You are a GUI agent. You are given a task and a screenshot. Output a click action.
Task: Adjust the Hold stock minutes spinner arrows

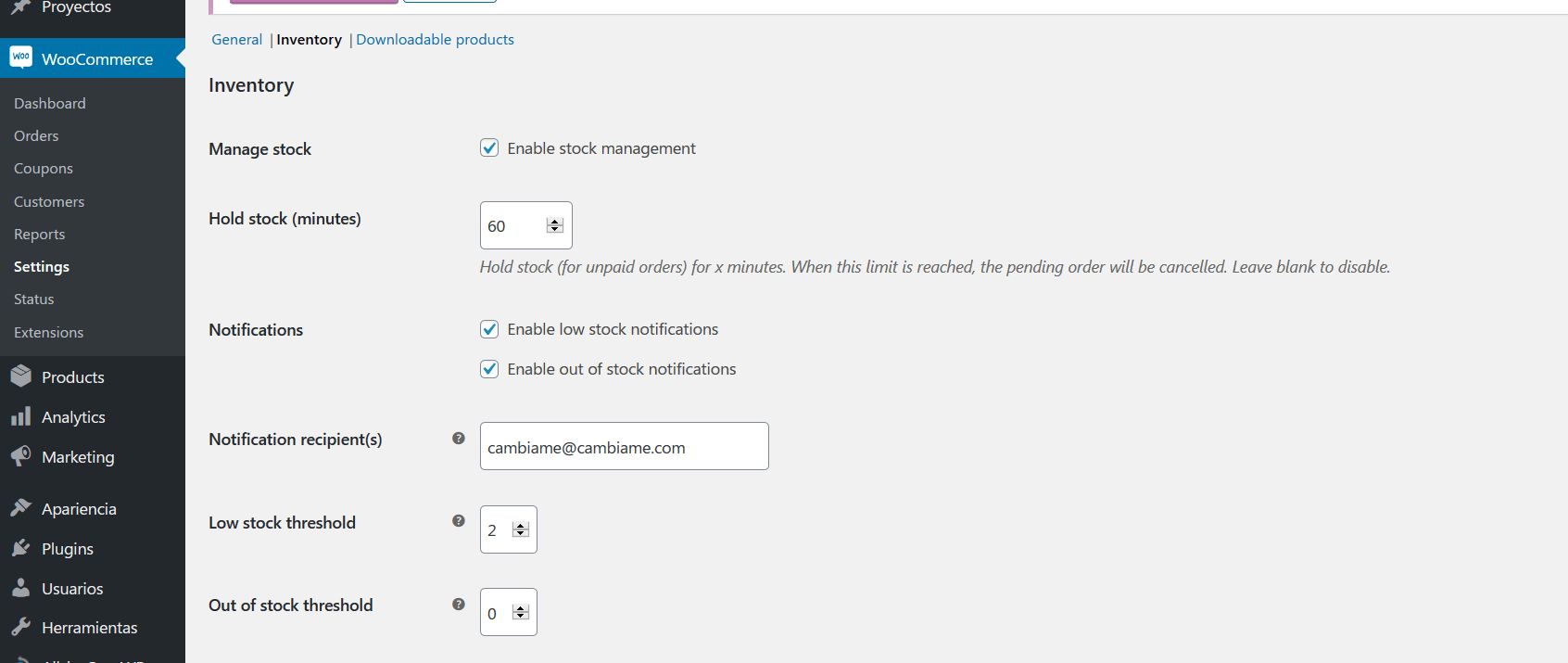[555, 225]
